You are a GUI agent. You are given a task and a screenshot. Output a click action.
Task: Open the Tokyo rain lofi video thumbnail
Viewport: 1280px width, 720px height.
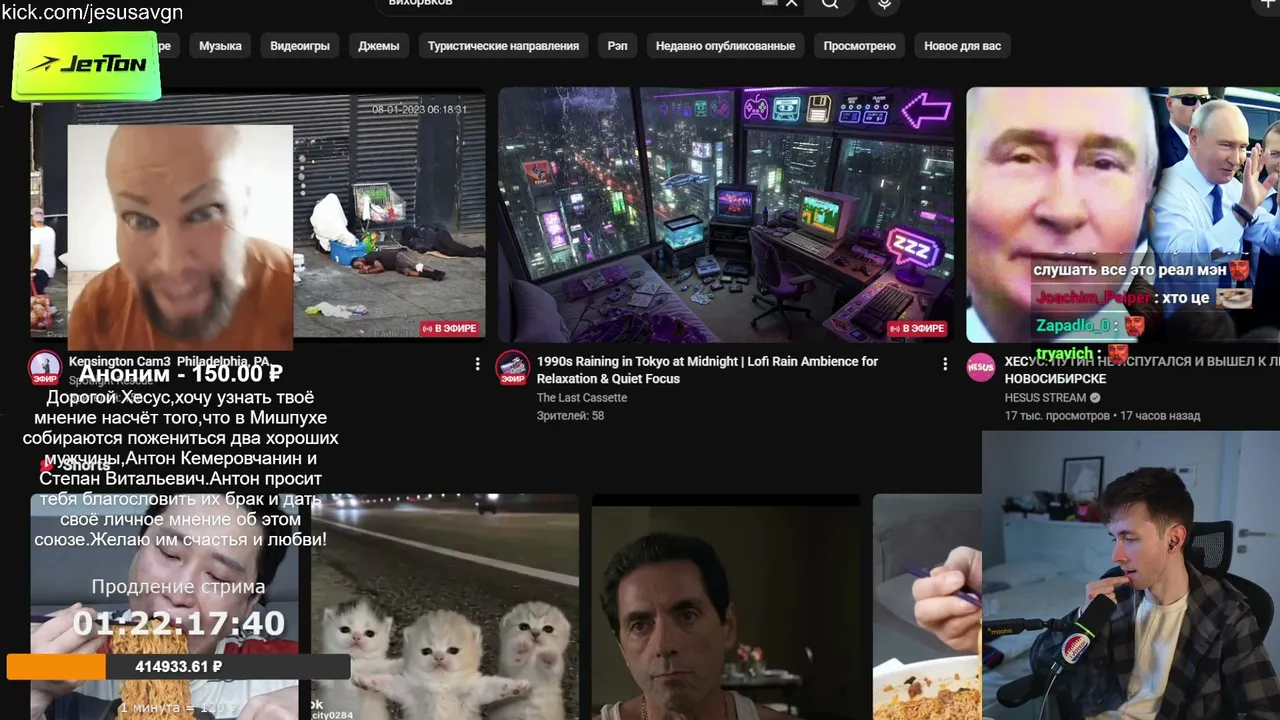click(x=726, y=215)
